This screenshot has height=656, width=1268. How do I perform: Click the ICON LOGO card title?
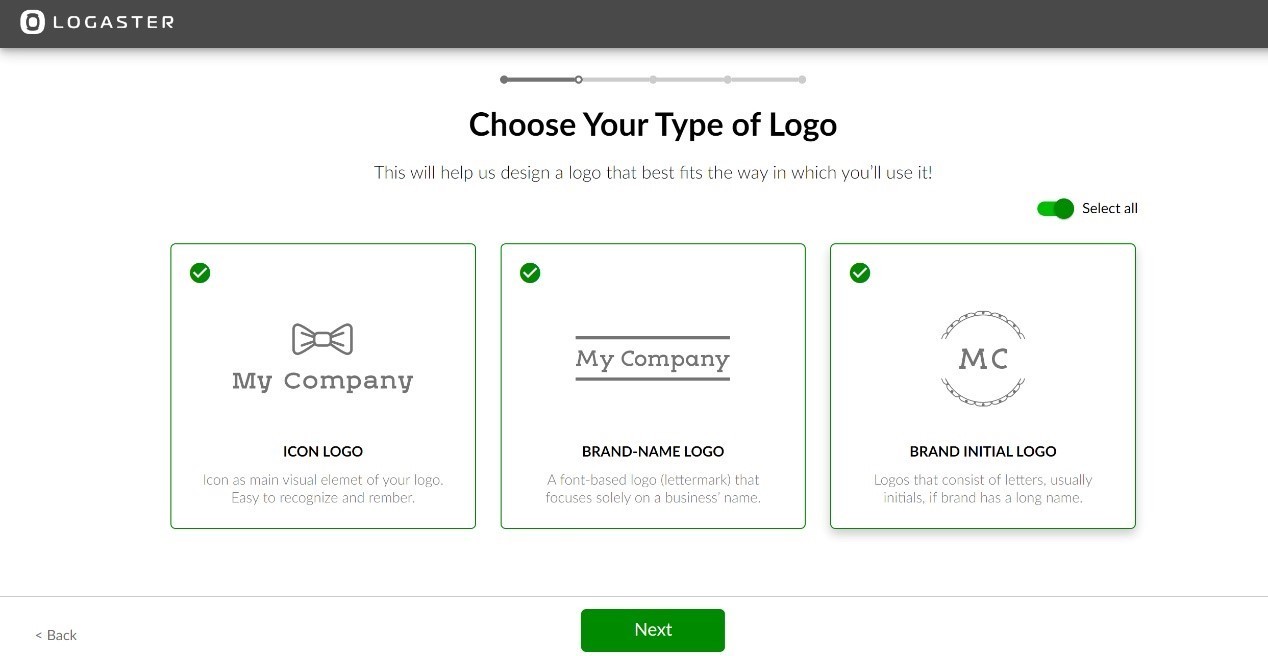tap(323, 451)
